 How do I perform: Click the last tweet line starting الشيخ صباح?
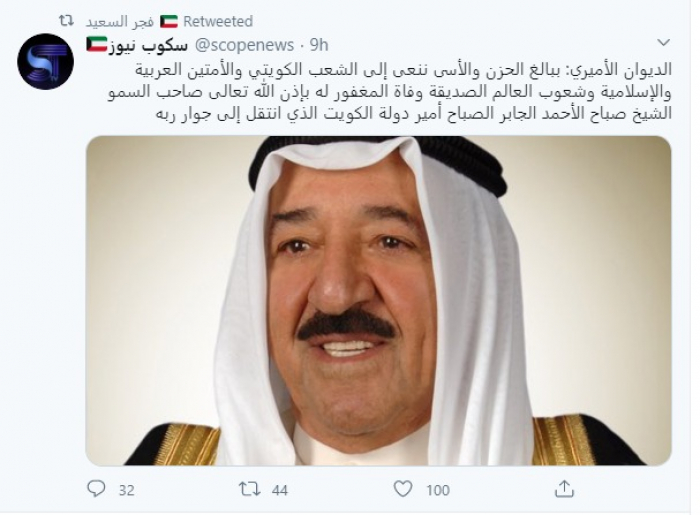413,113
